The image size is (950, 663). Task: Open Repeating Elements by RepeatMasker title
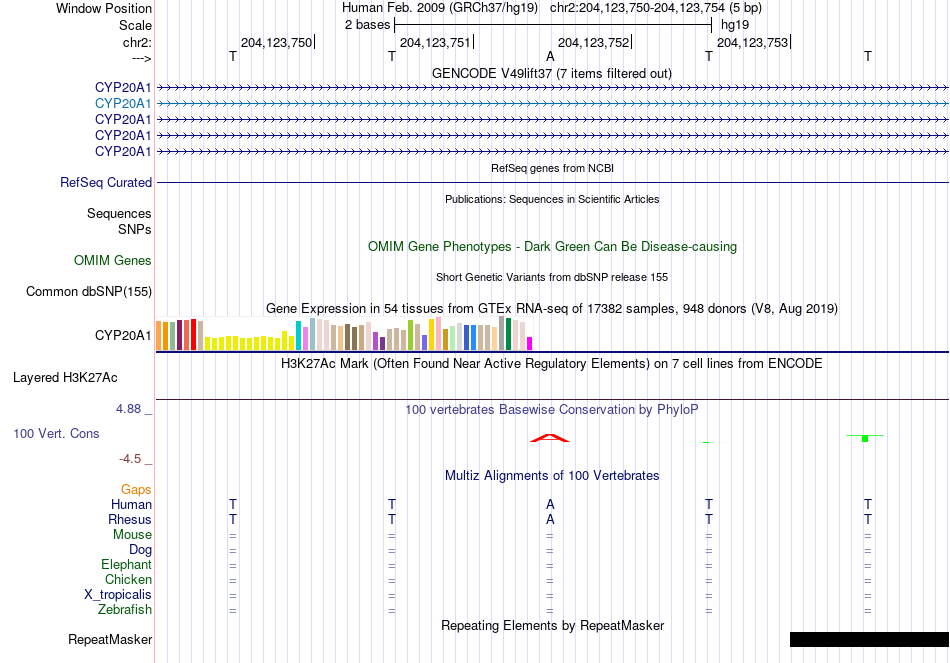click(552, 625)
